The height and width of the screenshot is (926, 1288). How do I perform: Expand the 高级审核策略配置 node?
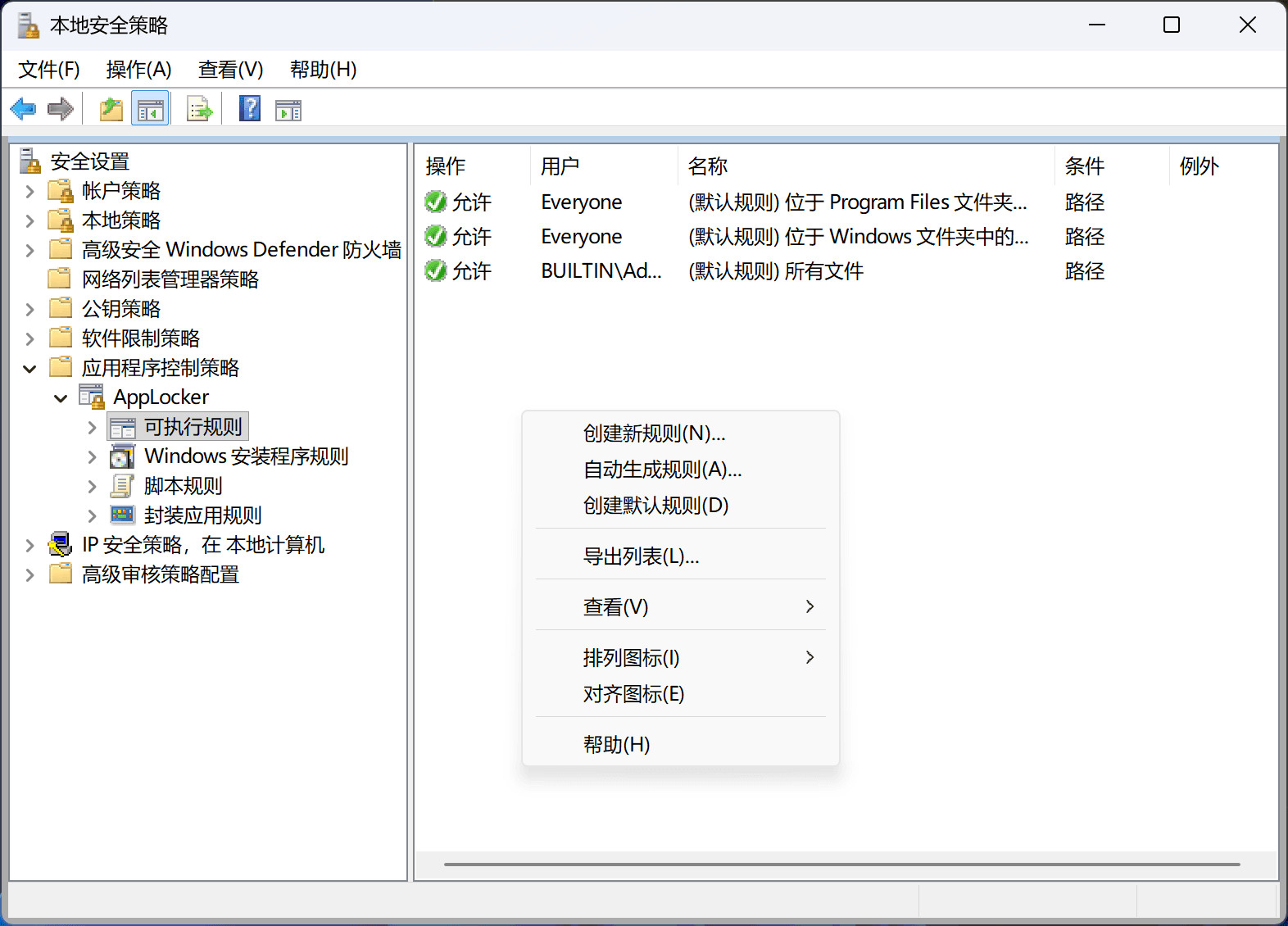coord(30,575)
